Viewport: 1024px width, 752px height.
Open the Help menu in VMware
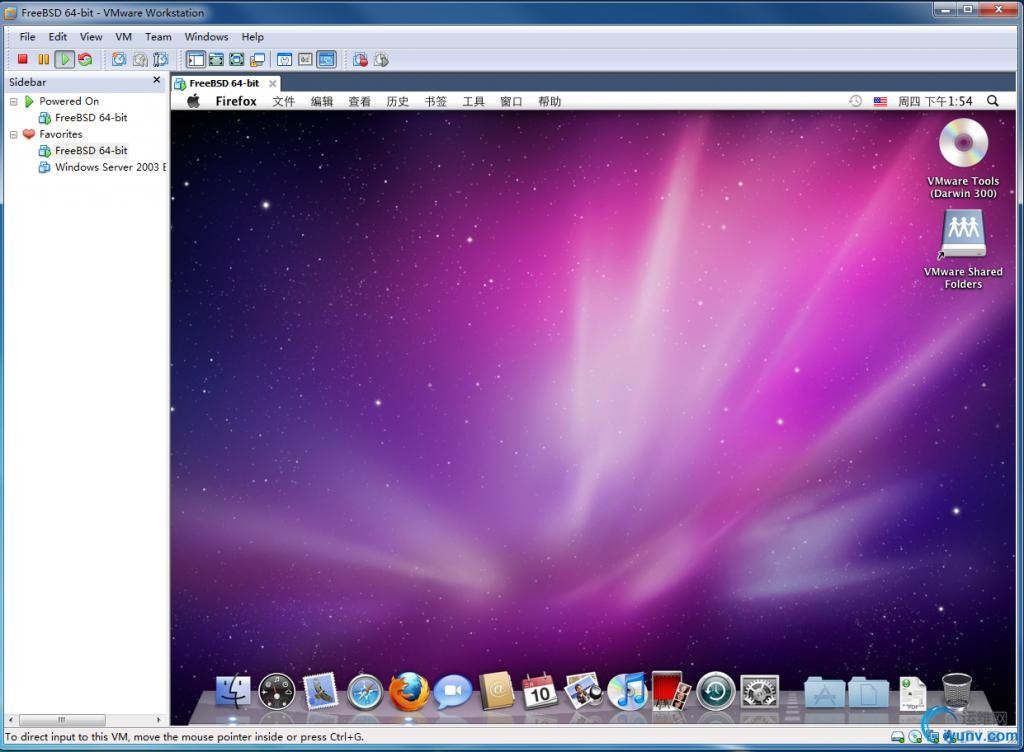point(253,37)
